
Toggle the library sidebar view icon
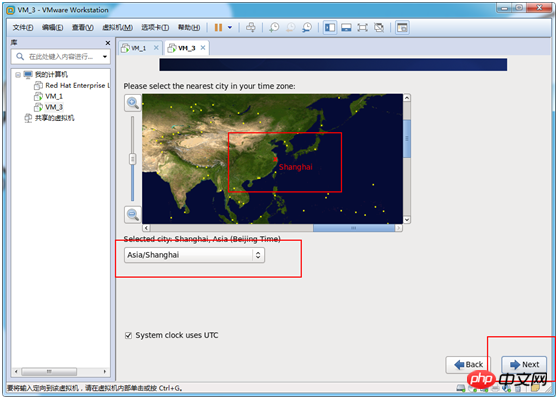click(330, 27)
